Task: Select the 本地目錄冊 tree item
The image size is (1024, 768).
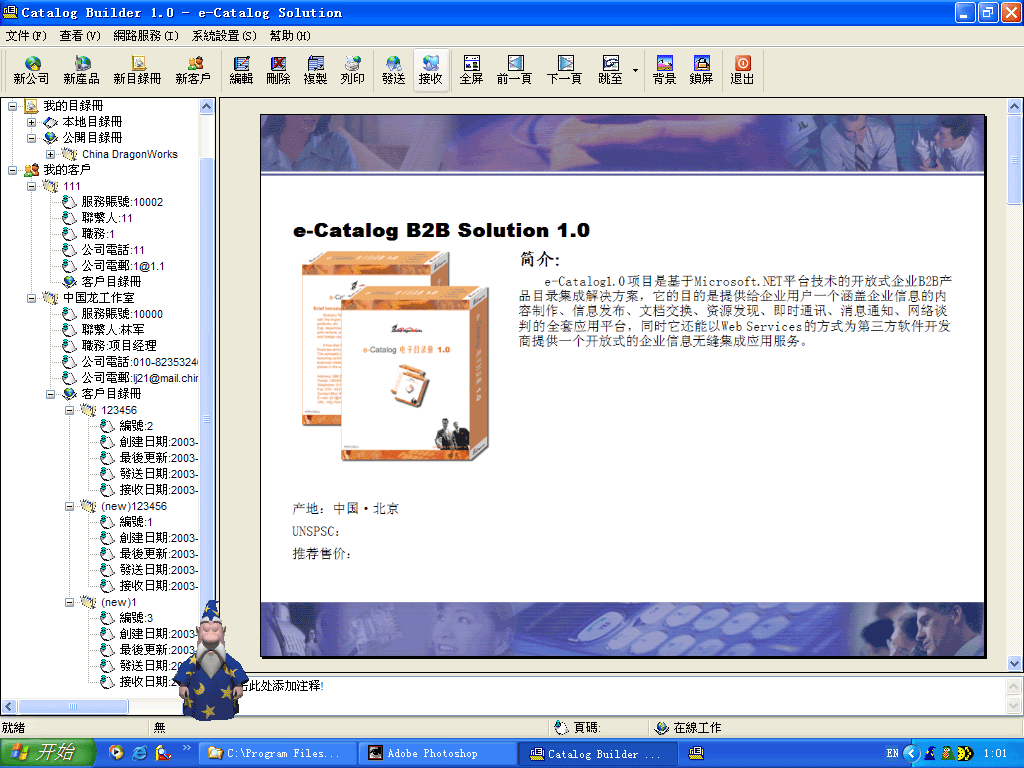Action: pos(92,122)
